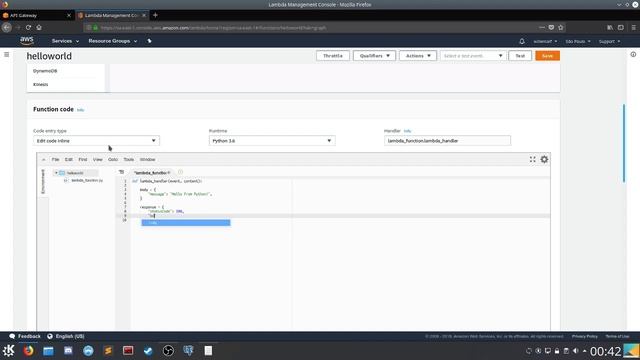Save page to Pocket icon
Viewport: 640px width, 360px height.
pos(551,27)
